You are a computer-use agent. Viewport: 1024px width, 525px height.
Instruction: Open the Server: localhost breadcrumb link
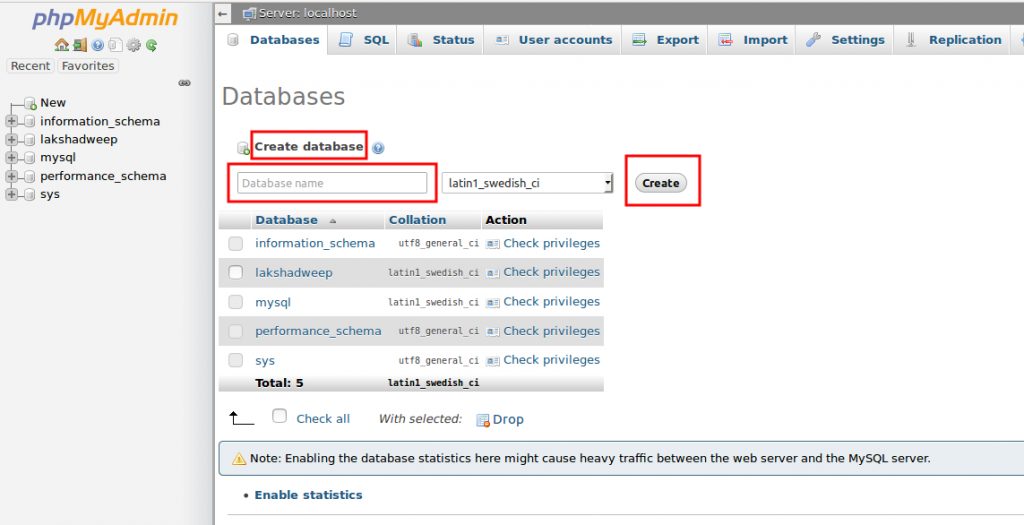tap(308, 13)
